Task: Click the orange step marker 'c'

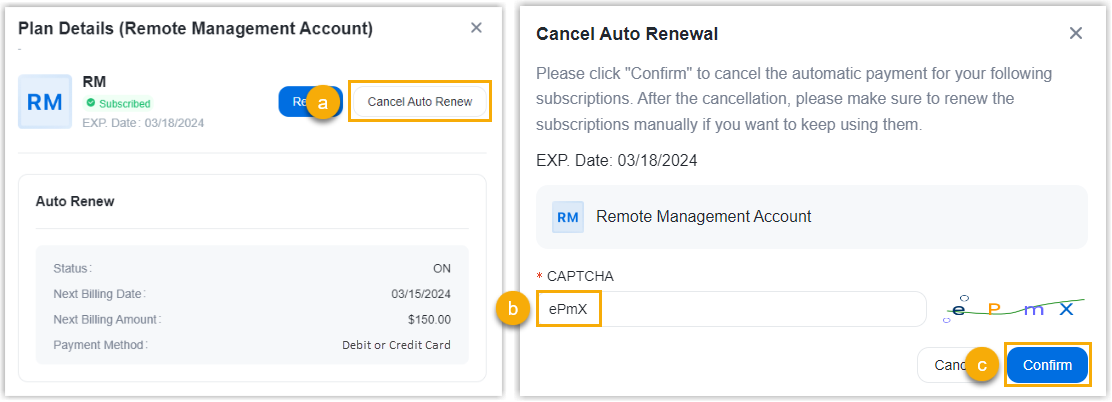Action: pos(982,366)
